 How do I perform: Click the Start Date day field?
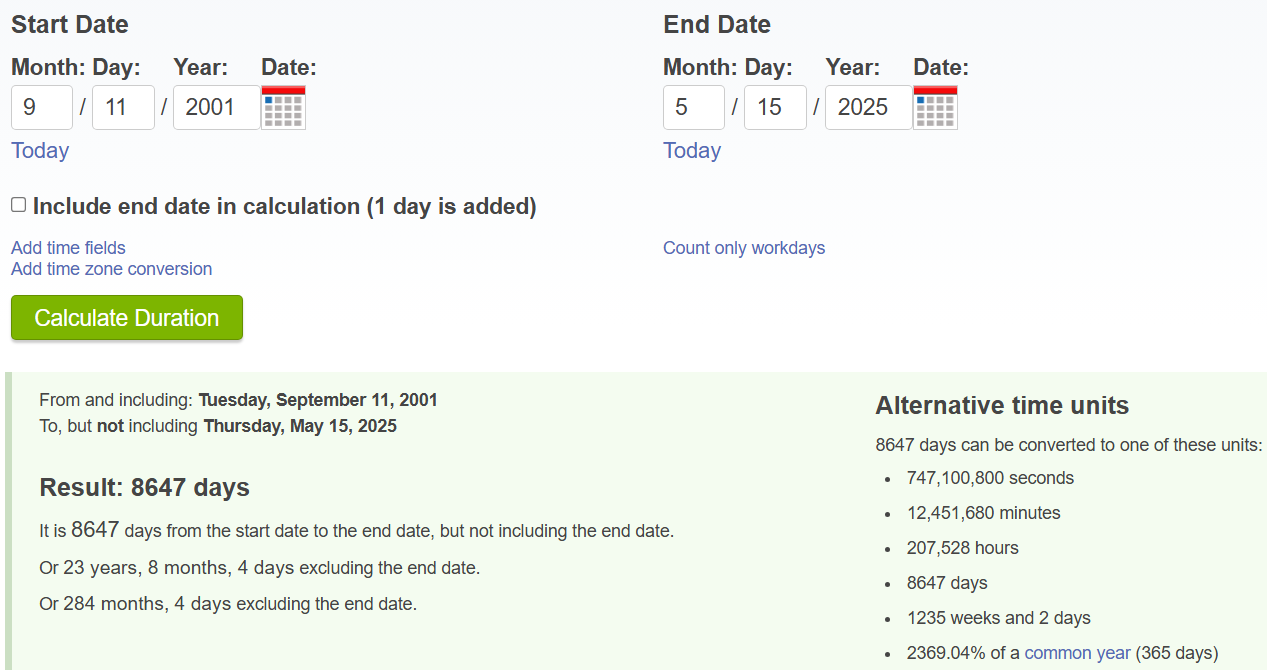click(x=123, y=107)
